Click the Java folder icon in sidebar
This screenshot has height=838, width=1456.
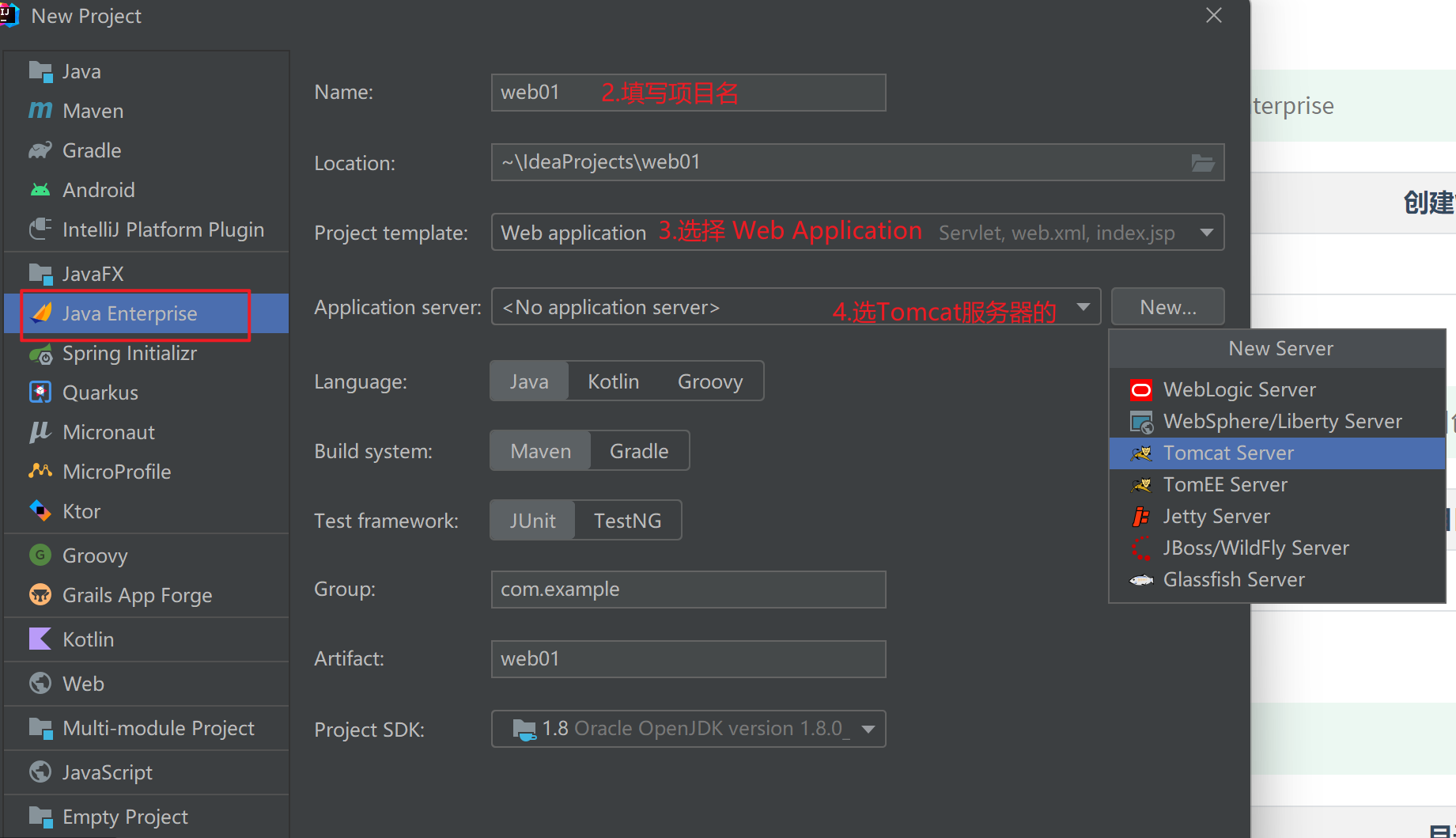[40, 71]
